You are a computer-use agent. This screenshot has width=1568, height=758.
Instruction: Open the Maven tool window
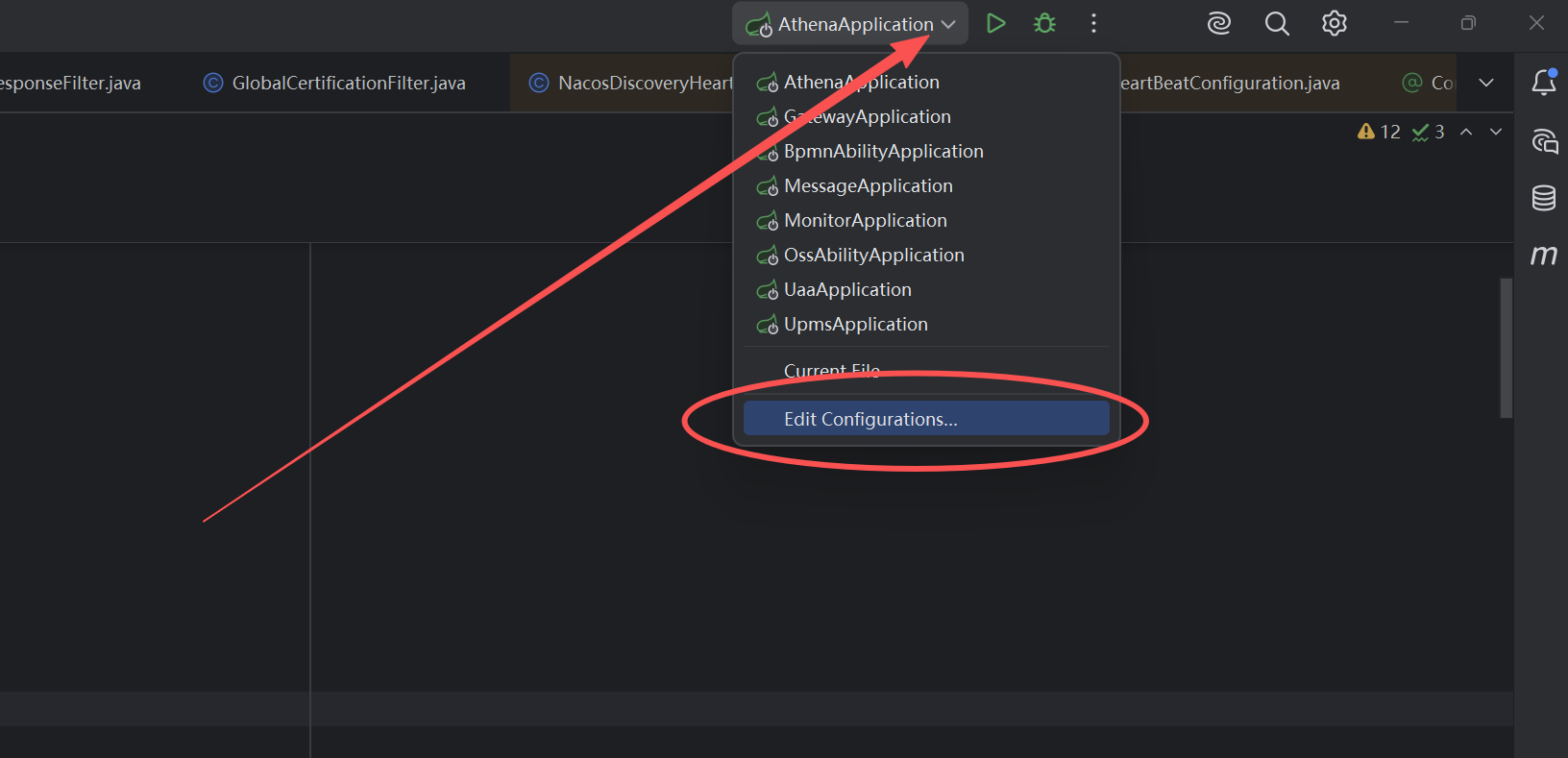(x=1543, y=256)
